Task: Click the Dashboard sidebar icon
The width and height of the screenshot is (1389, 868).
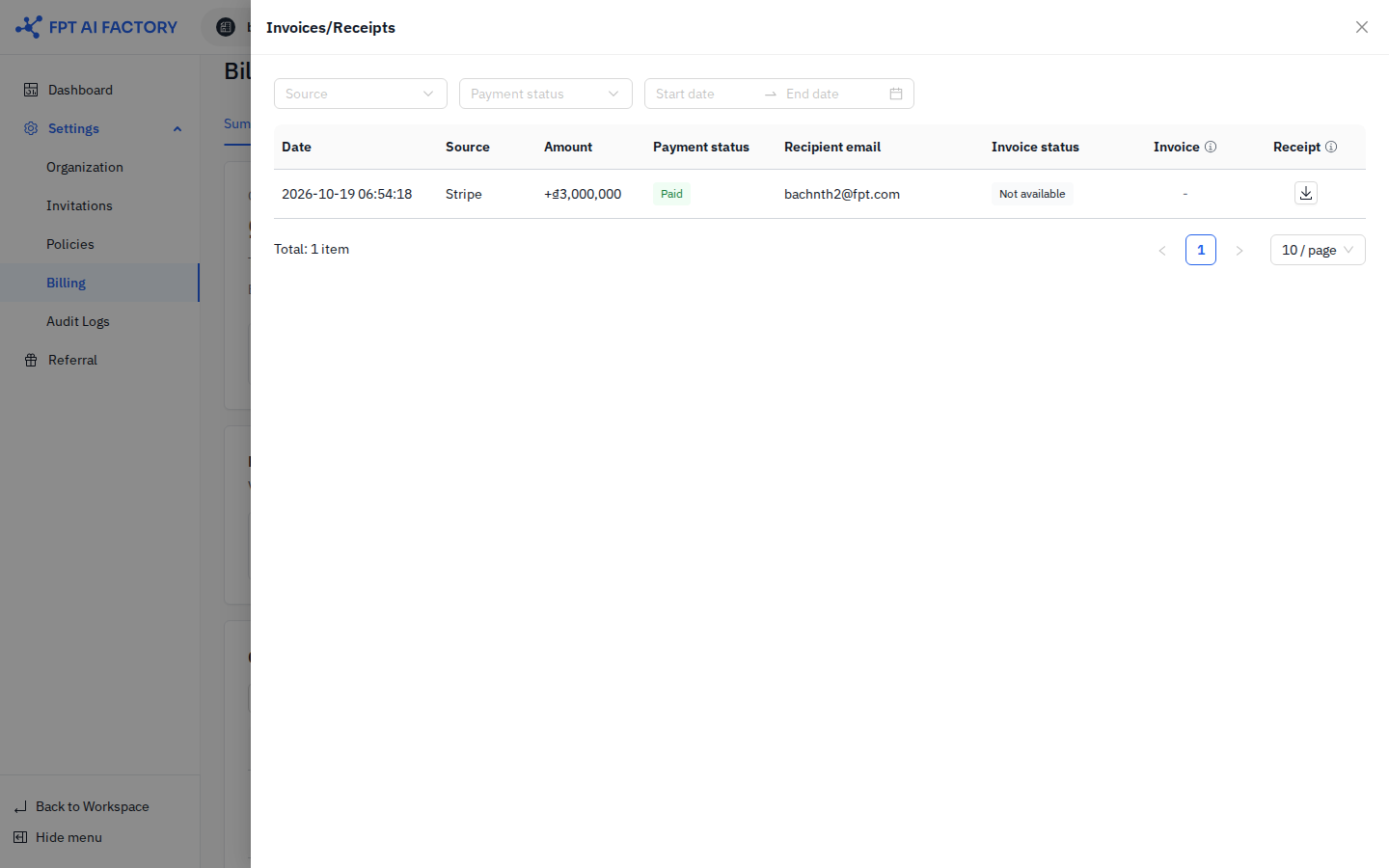Action: point(31,90)
